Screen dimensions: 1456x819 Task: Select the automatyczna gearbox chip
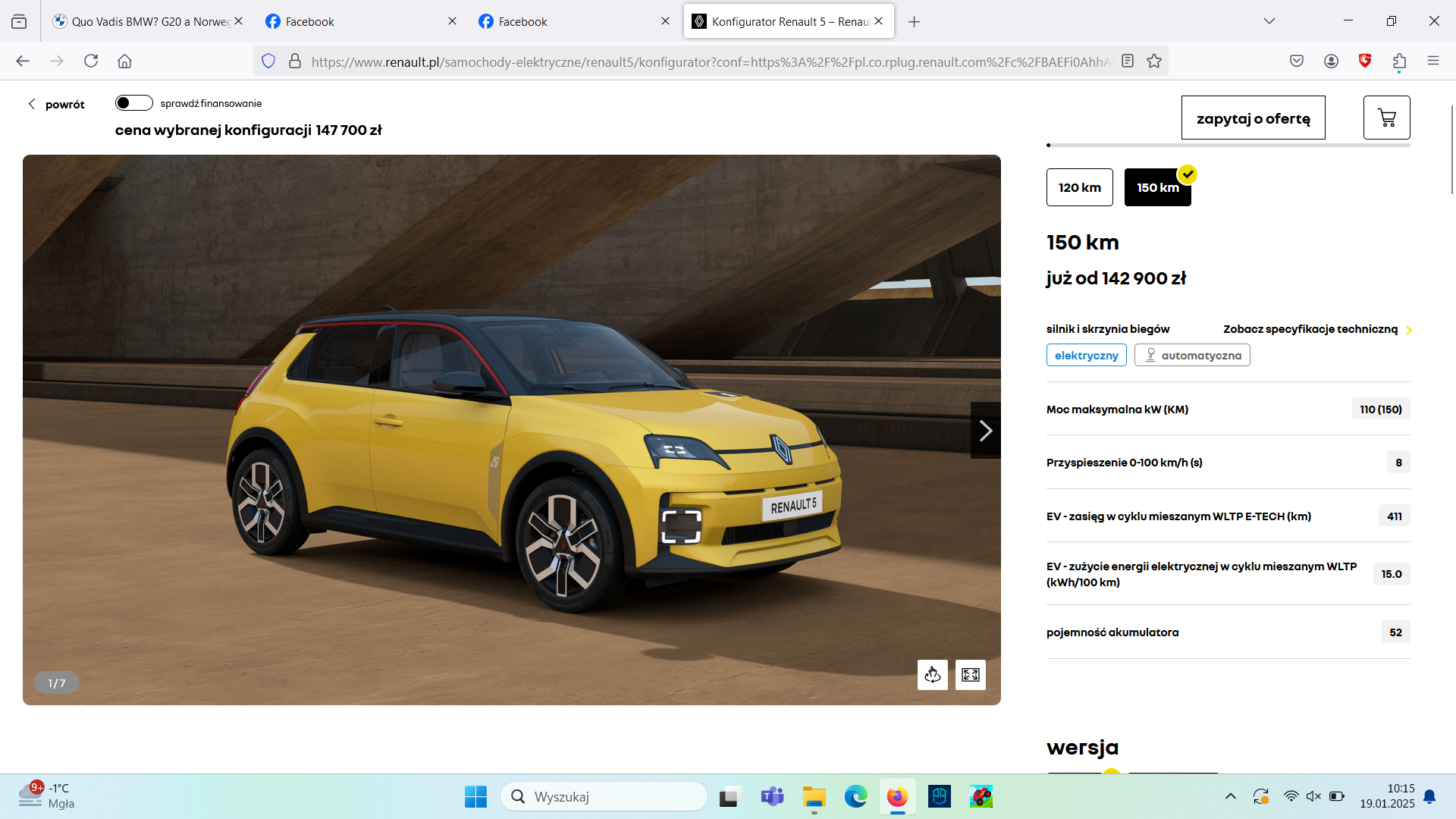tap(1192, 355)
